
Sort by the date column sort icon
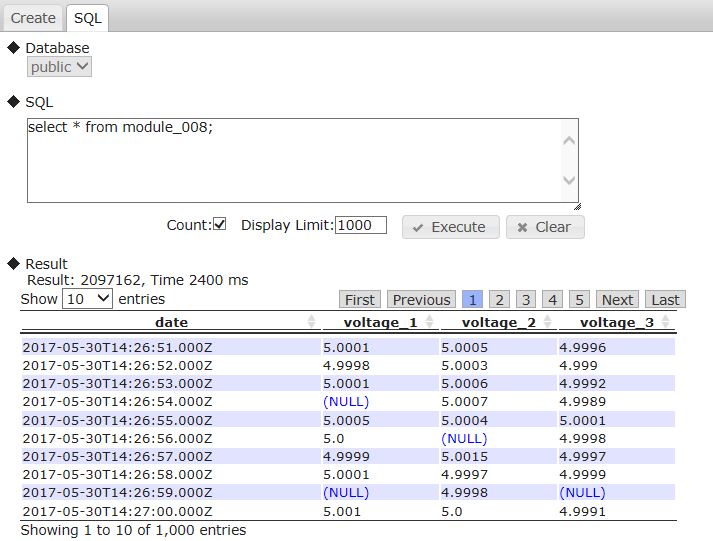[x=312, y=322]
